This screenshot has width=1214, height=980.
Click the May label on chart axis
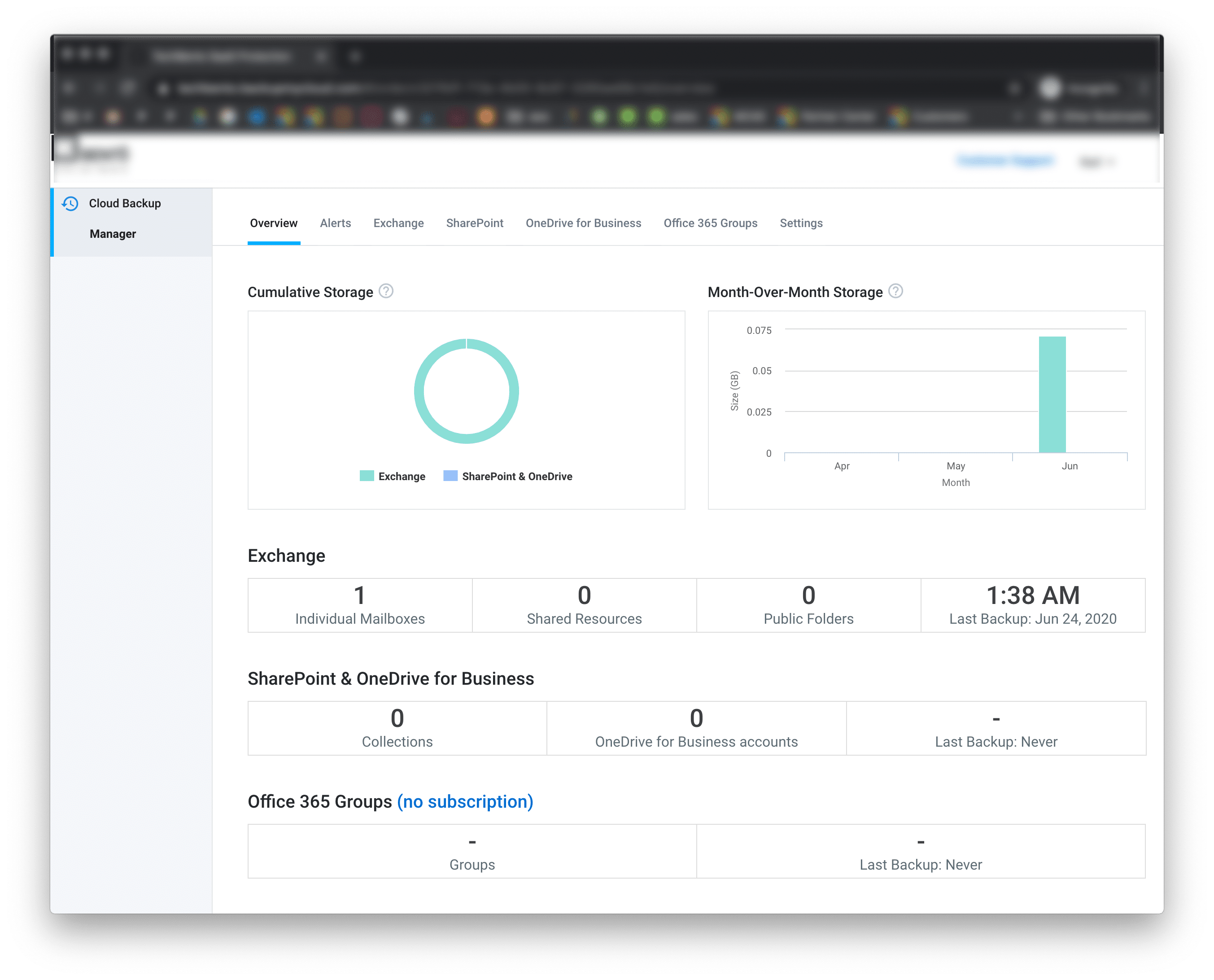pos(956,466)
